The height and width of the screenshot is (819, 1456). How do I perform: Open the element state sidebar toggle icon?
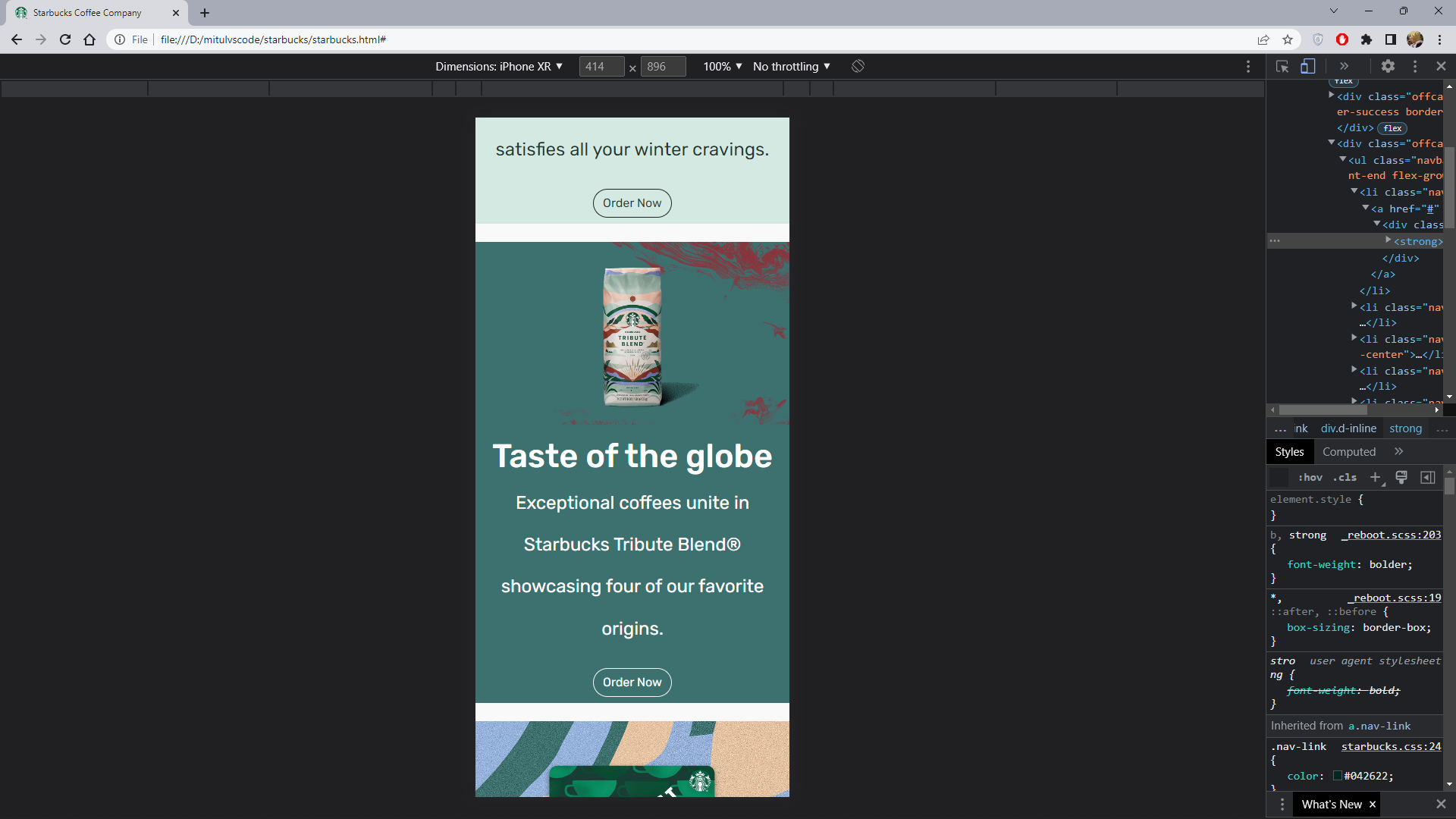1429,477
